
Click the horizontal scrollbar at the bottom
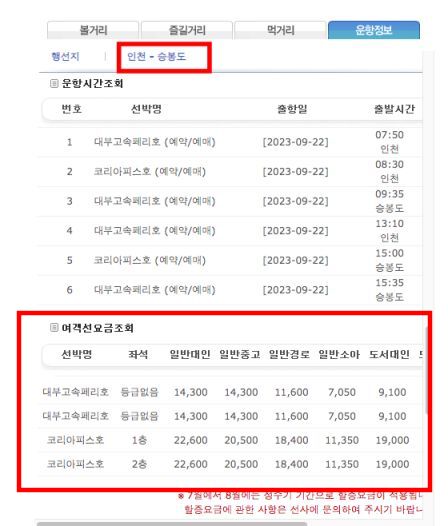coord(172,524)
